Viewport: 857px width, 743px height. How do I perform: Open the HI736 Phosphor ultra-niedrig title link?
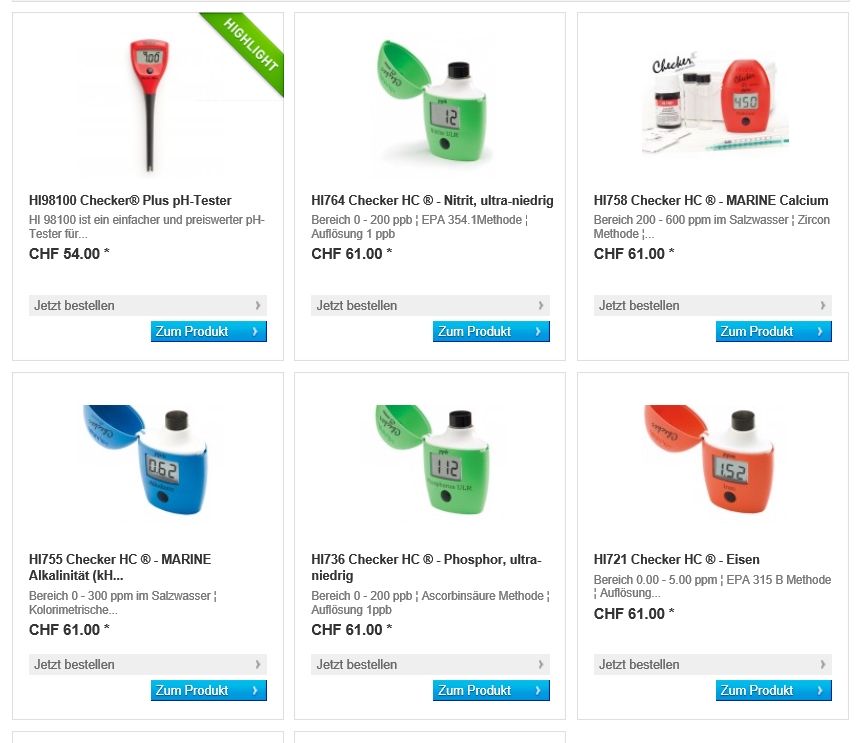425,567
